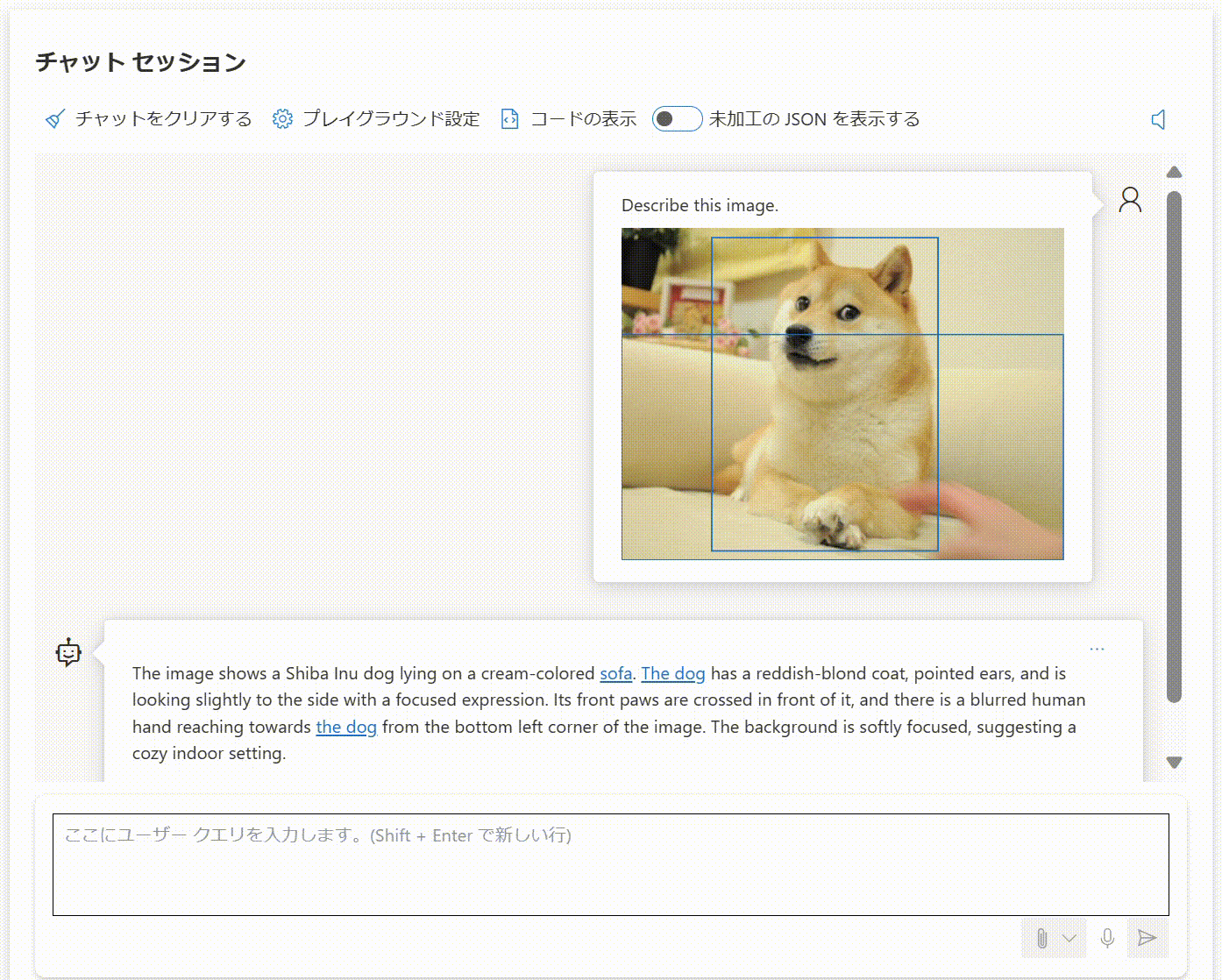Image resolution: width=1222 pixels, height=980 pixels.
Task: Click チャットをクリアする label
Action: pyautogui.click(x=163, y=119)
